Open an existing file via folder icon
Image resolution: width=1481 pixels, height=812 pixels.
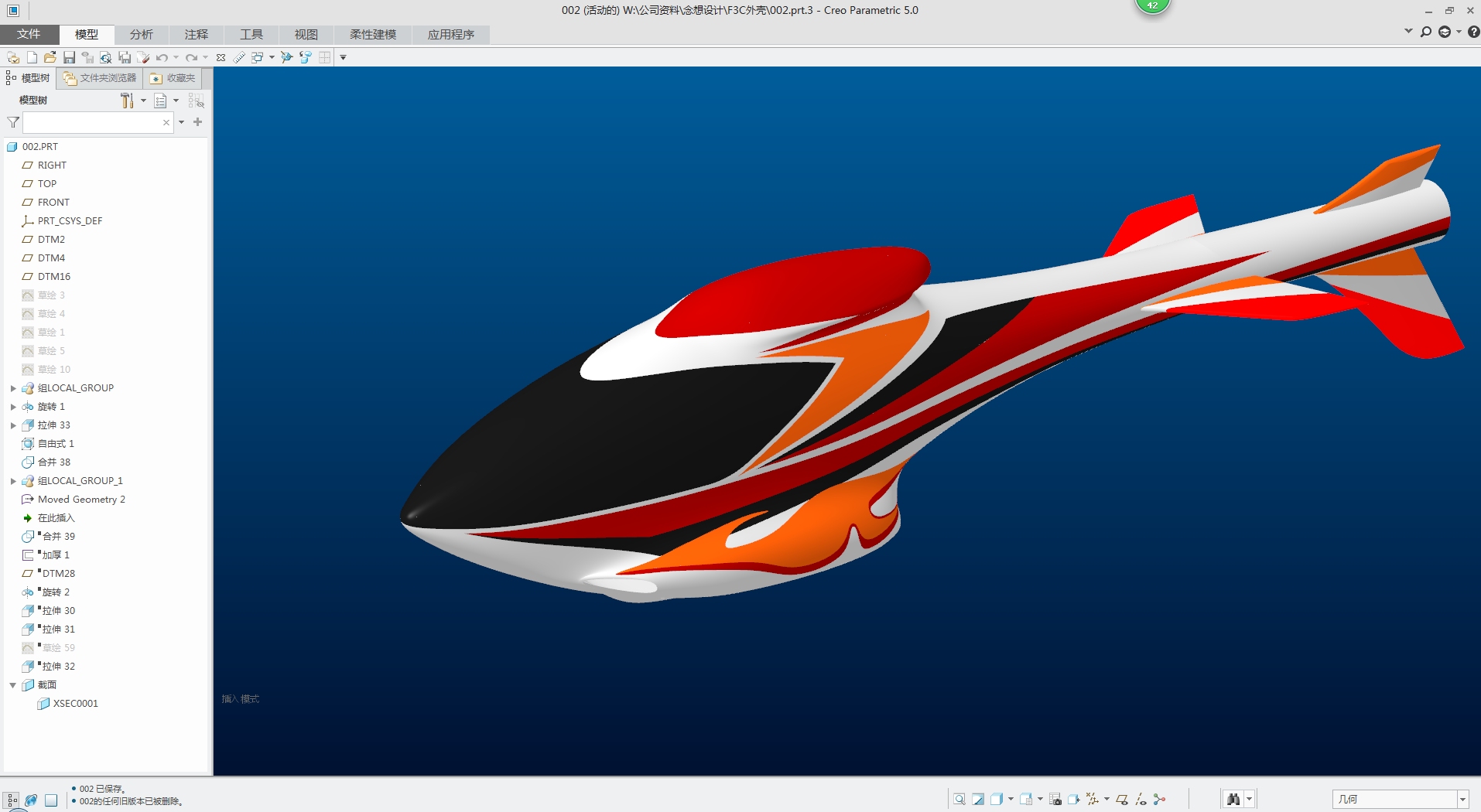50,57
